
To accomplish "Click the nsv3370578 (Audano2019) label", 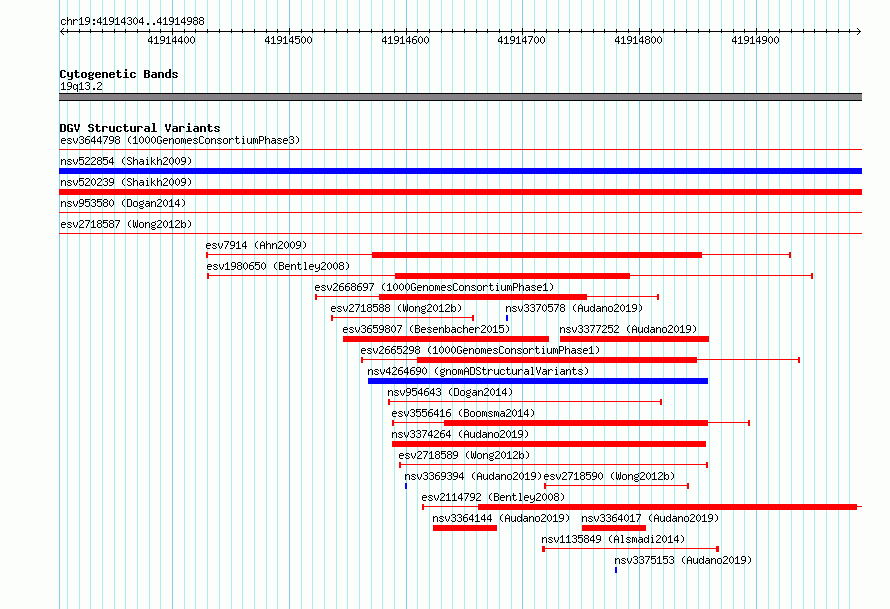I will point(574,308).
